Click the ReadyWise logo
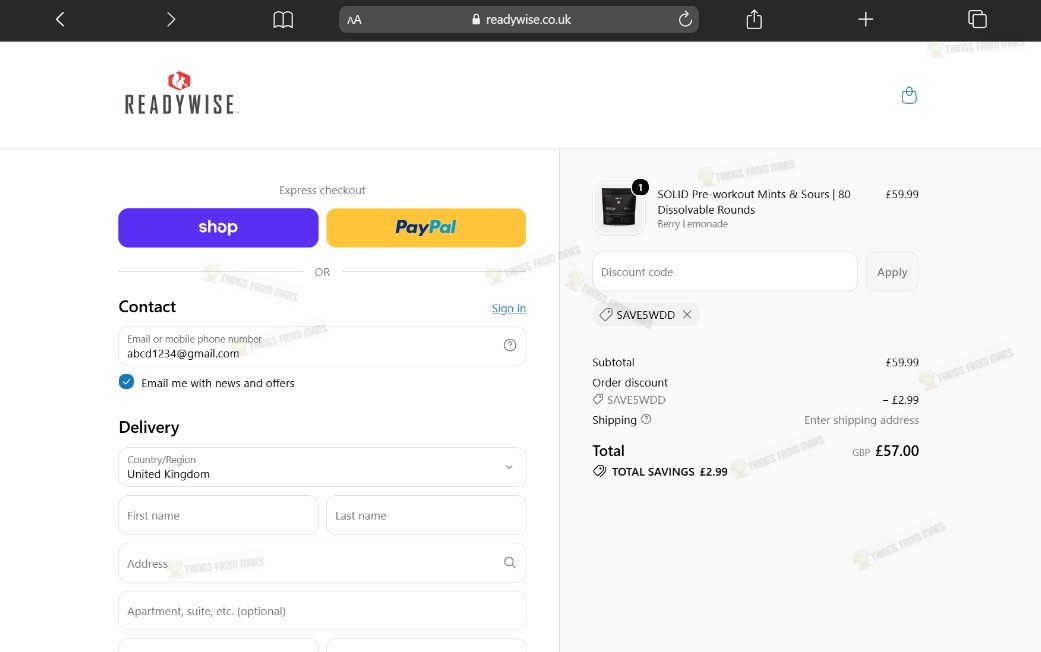1041x652 pixels. 180,93
